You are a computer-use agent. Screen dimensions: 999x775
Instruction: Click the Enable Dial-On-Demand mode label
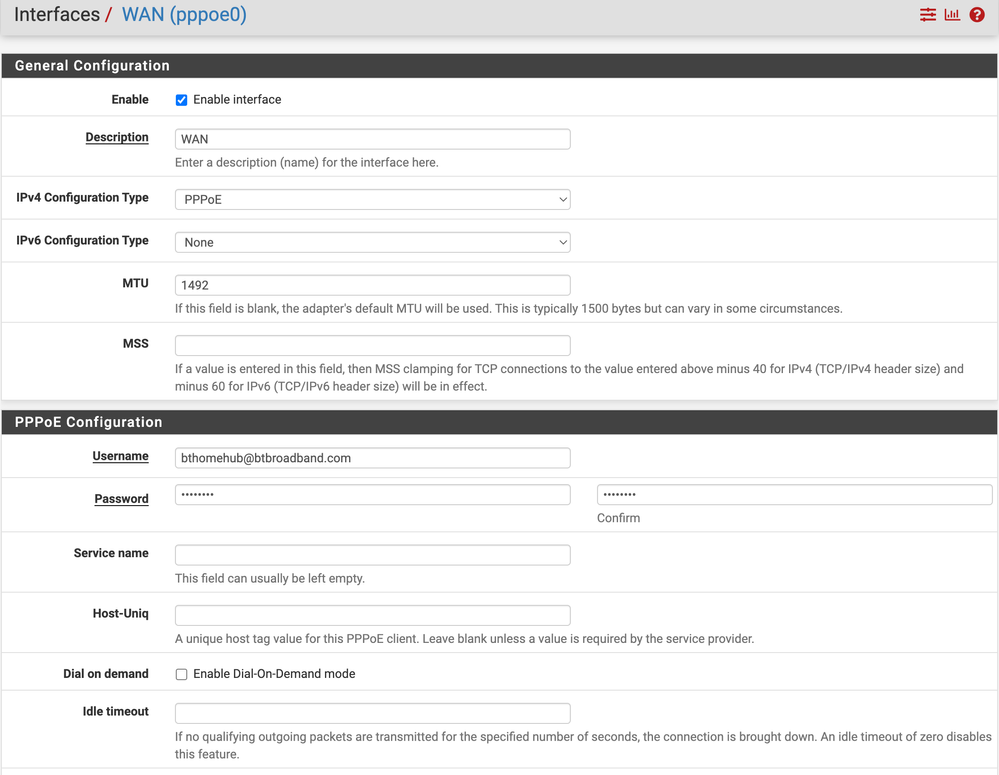(x=274, y=674)
